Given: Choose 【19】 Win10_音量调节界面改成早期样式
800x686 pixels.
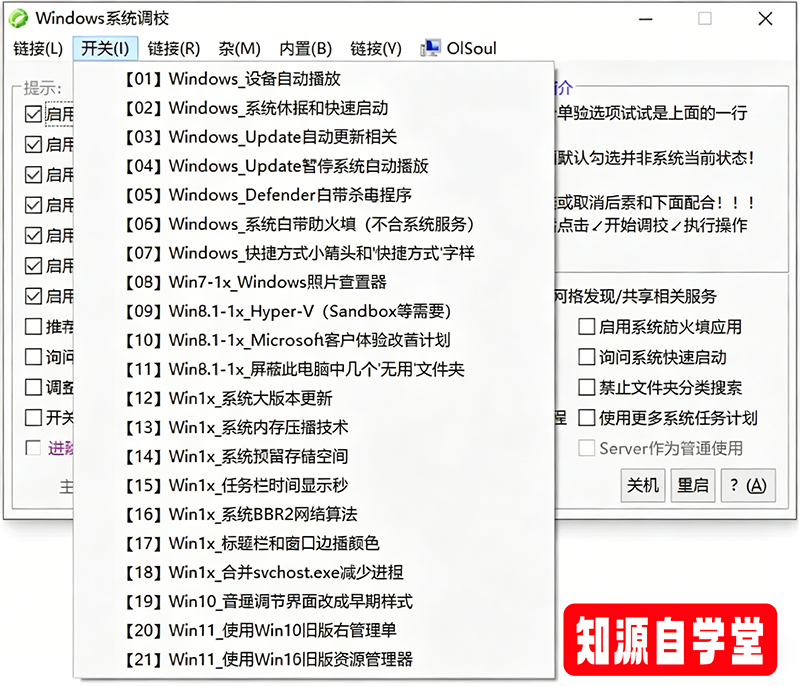Looking at the screenshot, I should point(314,602).
